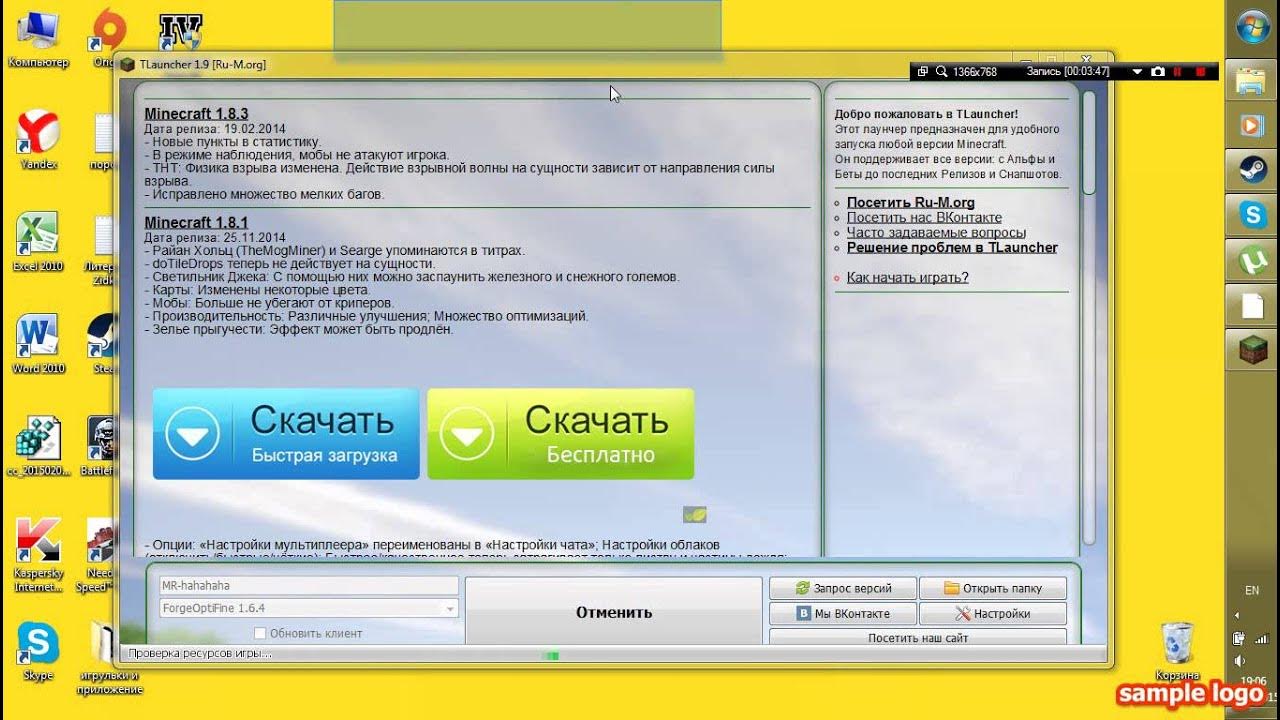1280x720 pixels.
Task: Click the Windows Start orb
Action: (1253, 27)
